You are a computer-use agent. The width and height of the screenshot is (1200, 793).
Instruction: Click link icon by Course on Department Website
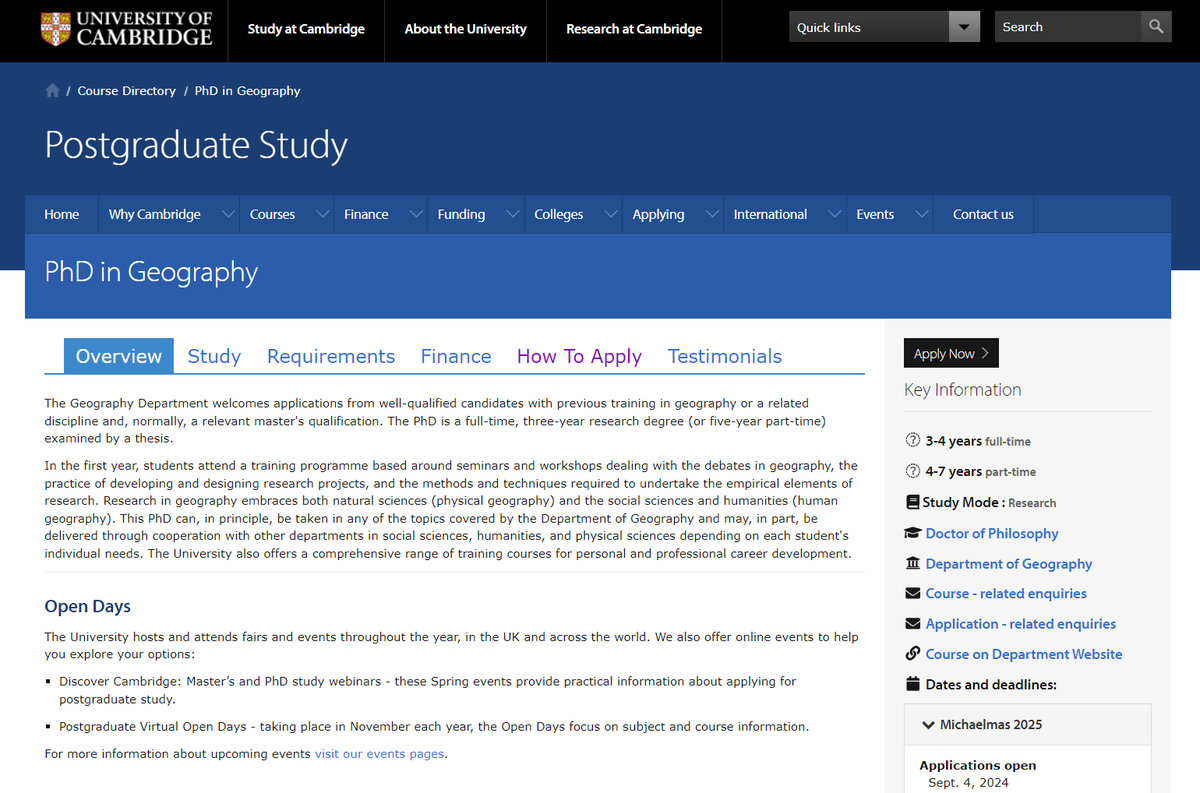click(912, 654)
